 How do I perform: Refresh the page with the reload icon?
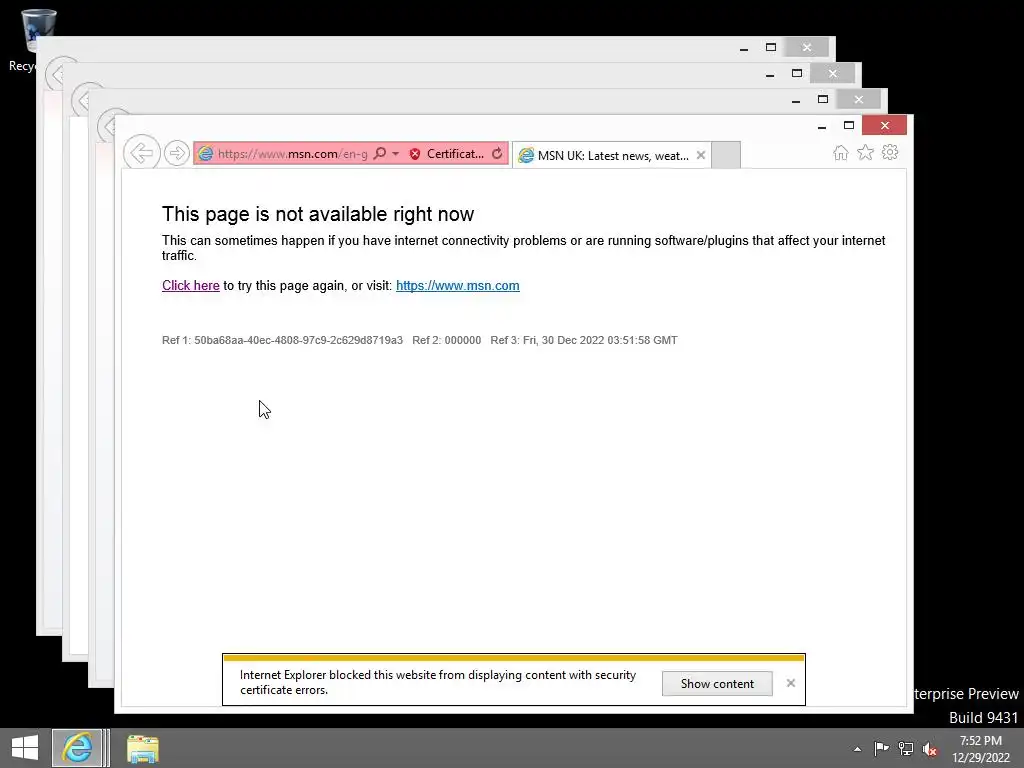tap(497, 153)
